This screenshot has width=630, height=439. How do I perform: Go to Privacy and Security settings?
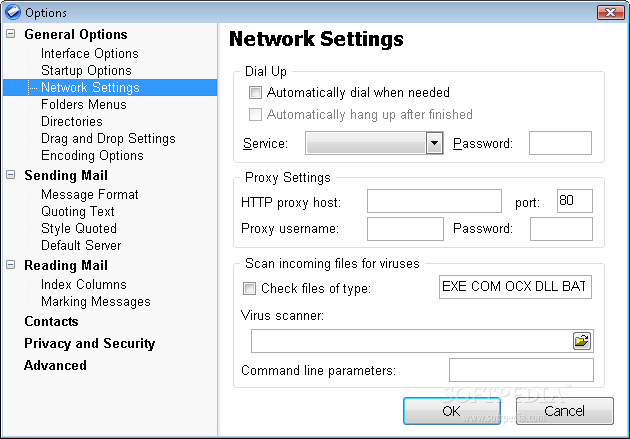coord(90,343)
